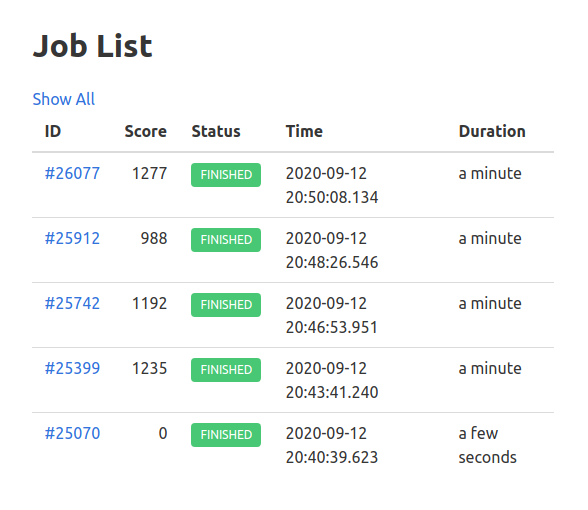
Task: Open job #25742
Action: 72,303
